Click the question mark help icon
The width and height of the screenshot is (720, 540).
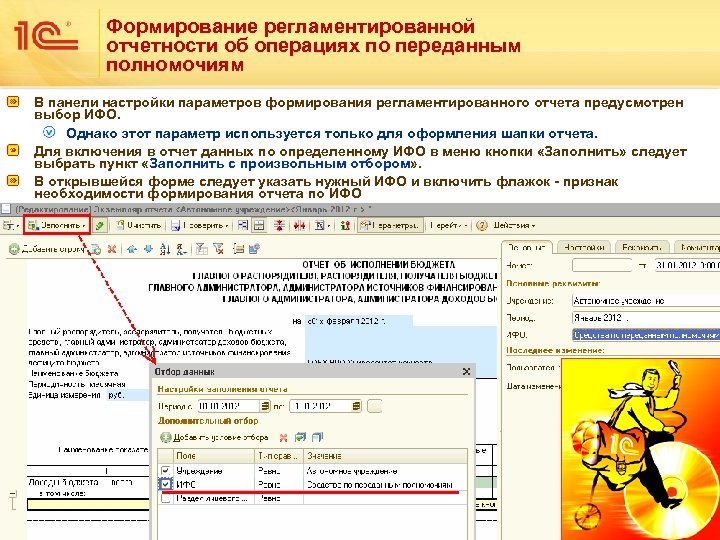[481, 225]
